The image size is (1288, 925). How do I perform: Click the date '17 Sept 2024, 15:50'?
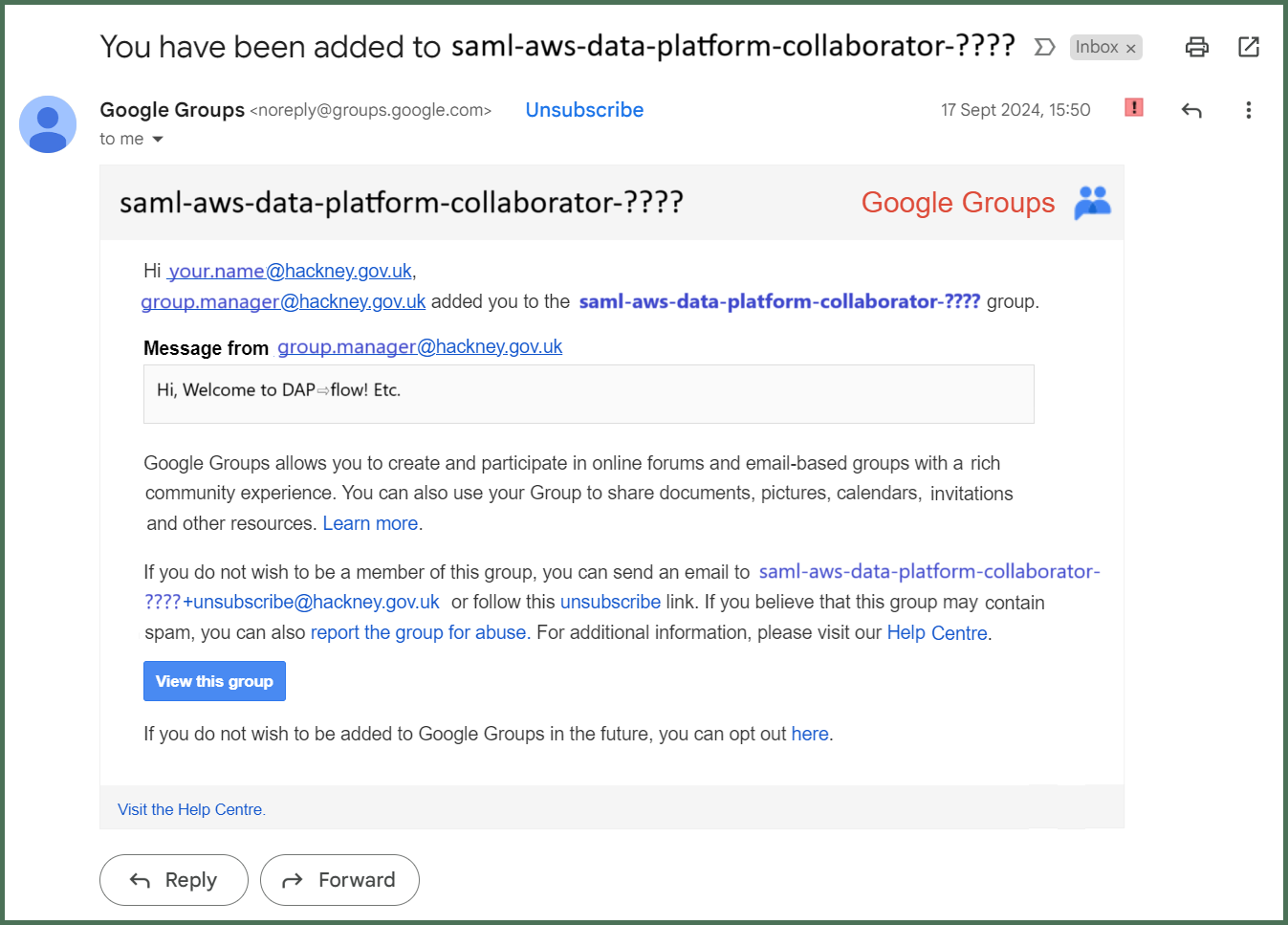[1015, 110]
